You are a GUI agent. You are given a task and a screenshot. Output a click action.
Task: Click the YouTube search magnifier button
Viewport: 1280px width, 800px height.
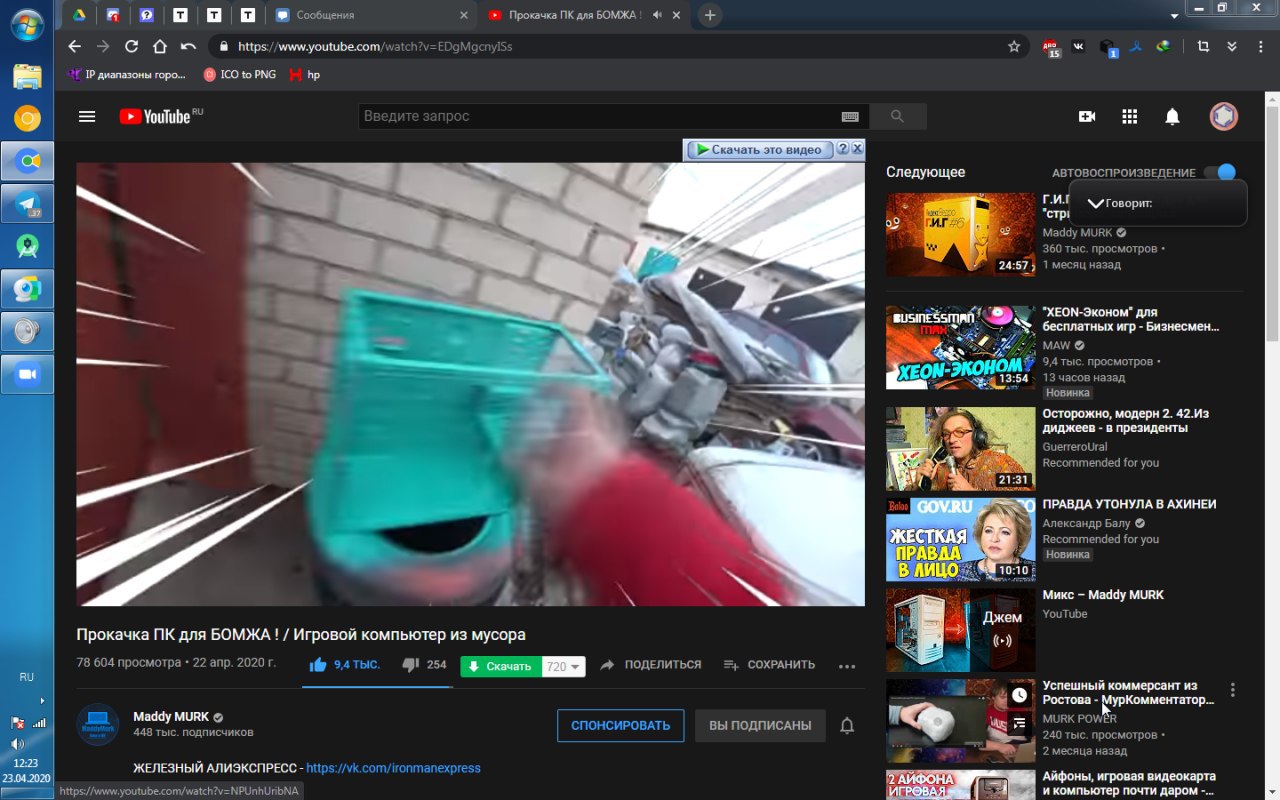coord(897,117)
